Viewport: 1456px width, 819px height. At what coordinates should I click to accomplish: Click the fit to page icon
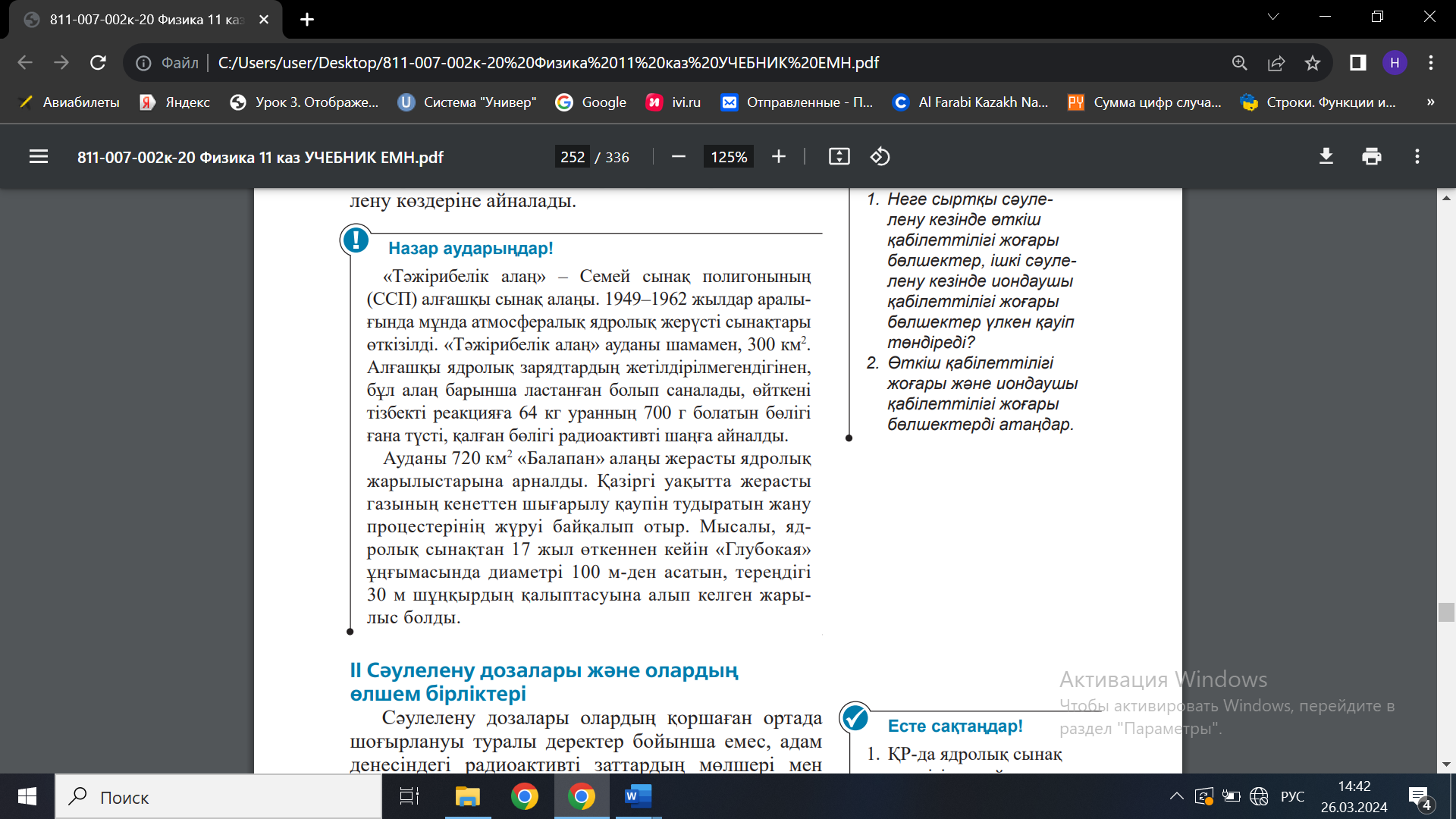pyautogui.click(x=839, y=157)
